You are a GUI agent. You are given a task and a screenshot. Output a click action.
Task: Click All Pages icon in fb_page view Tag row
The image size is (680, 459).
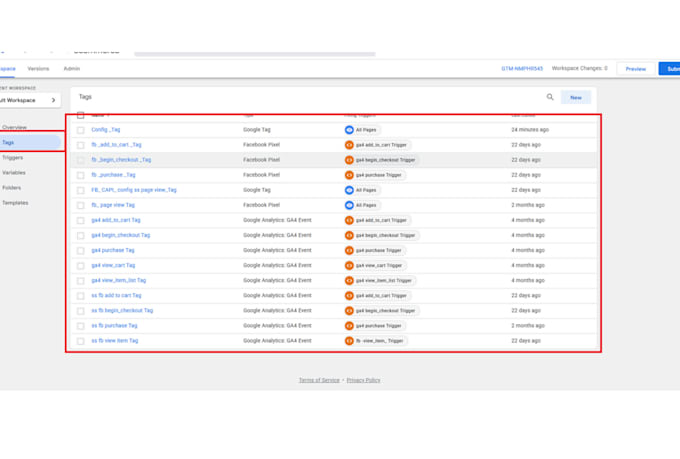point(349,205)
